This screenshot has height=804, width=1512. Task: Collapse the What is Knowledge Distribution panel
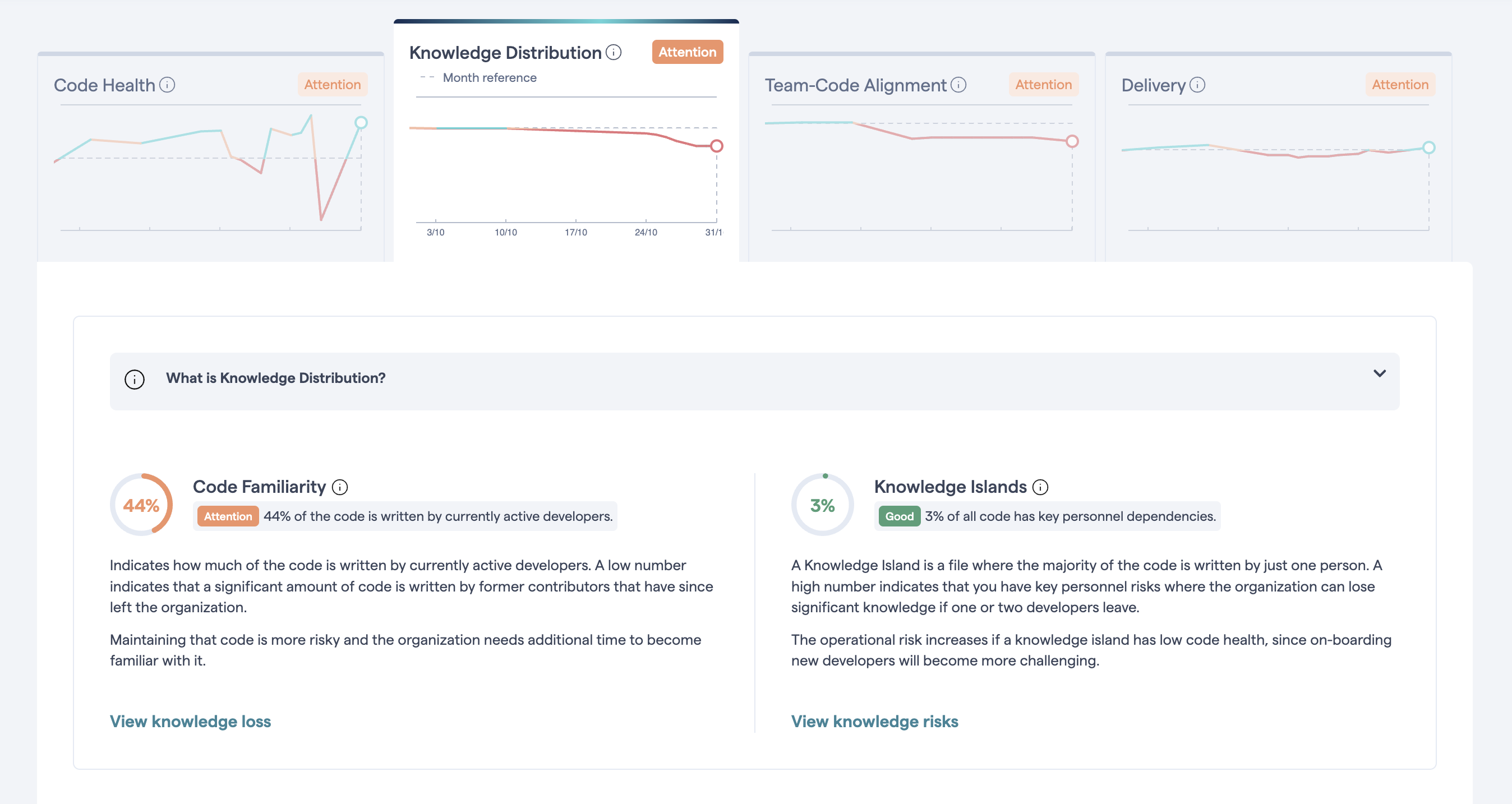coord(1380,373)
